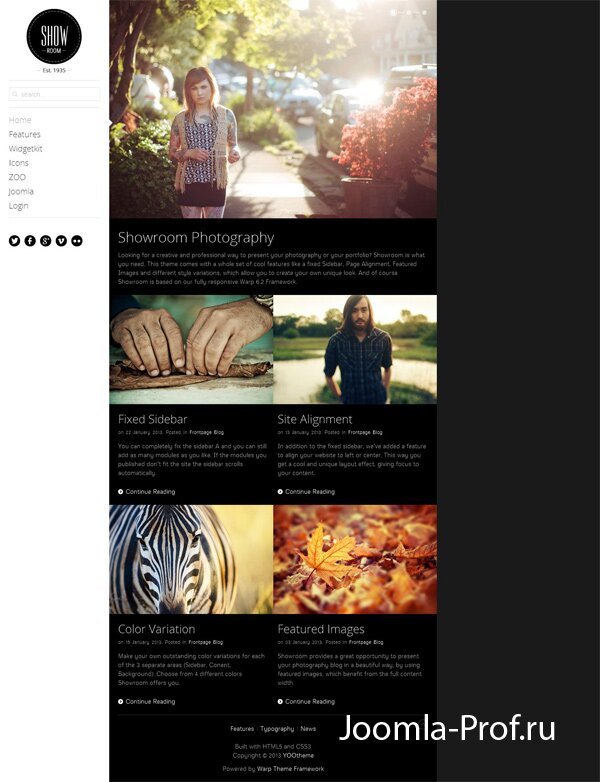Viewport: 600px width, 782px height.
Task: Open the Facebook social icon
Action: (x=30, y=241)
